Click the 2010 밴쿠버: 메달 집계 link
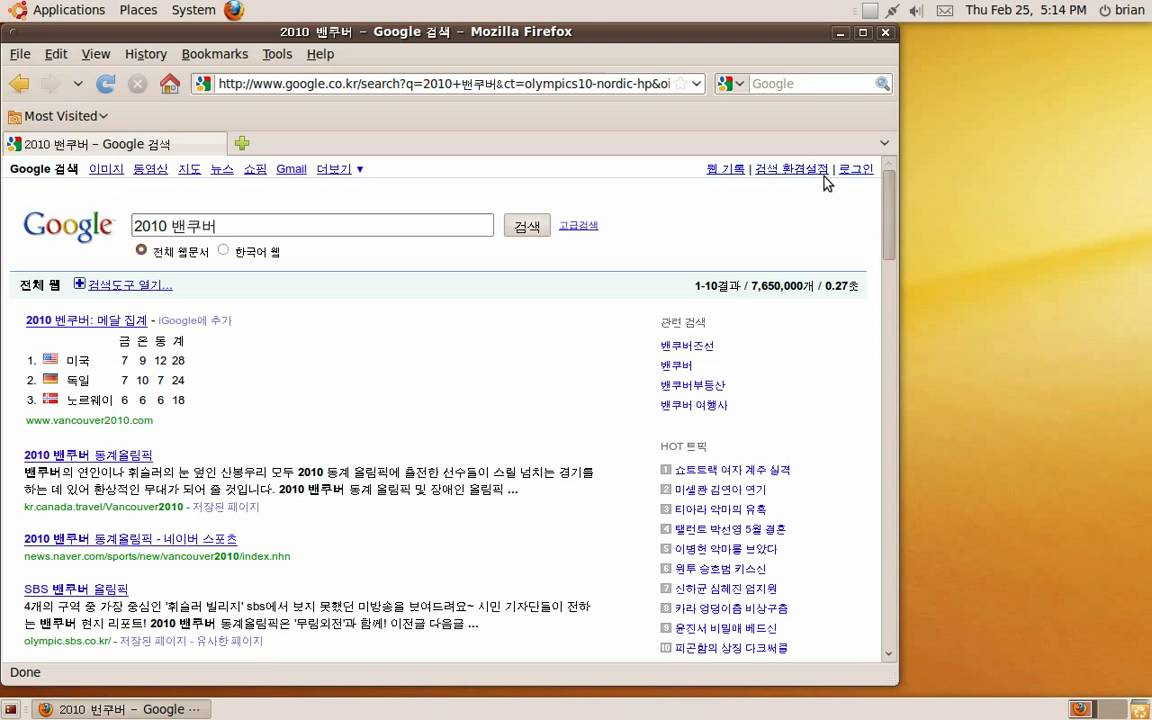 pos(86,320)
